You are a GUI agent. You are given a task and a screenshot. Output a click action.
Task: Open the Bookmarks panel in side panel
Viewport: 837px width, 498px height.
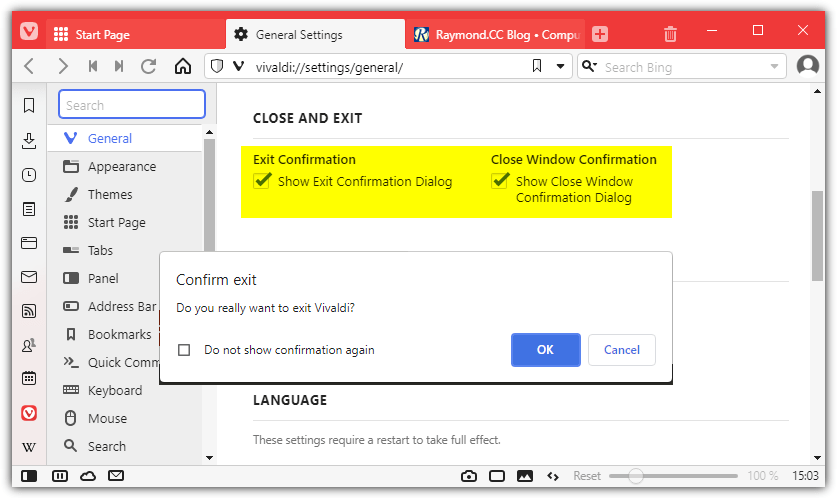coord(29,105)
